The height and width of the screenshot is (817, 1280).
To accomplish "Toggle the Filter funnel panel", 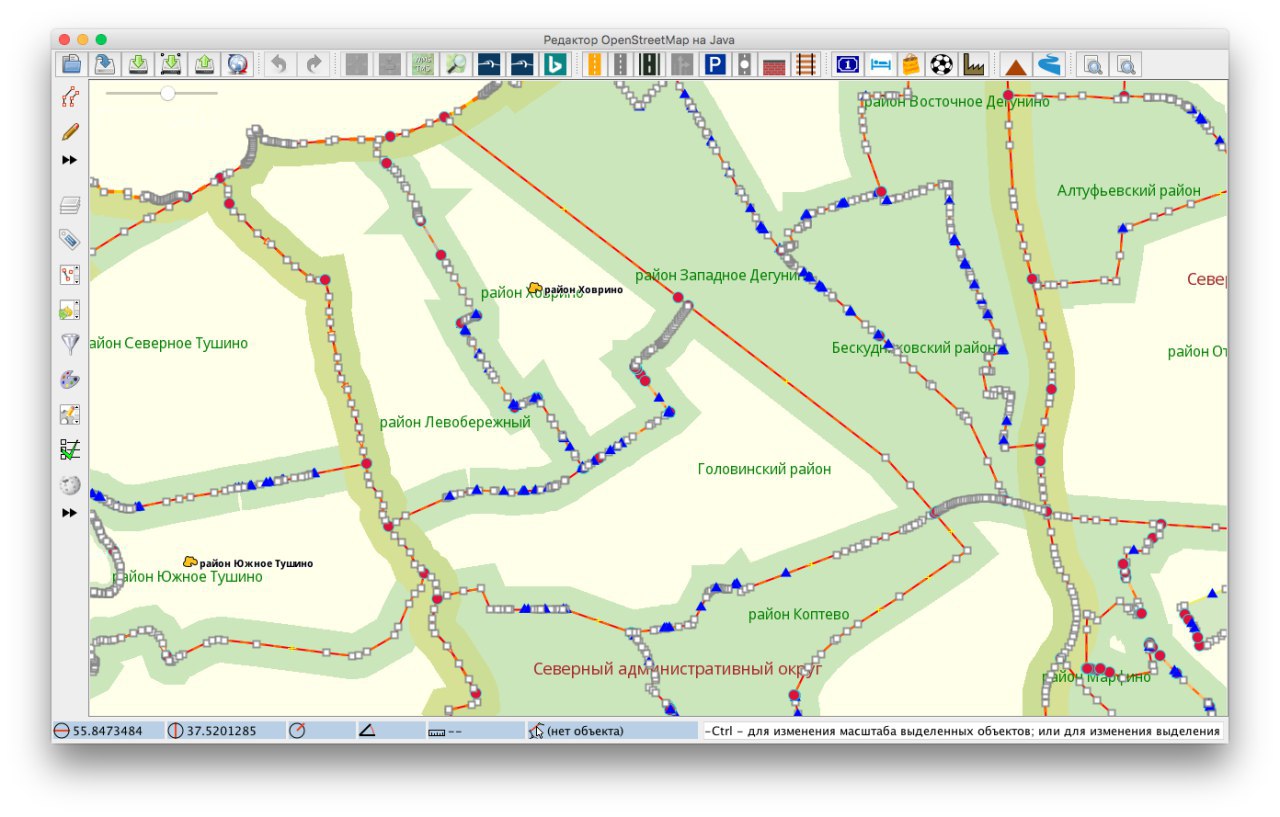I will point(69,345).
